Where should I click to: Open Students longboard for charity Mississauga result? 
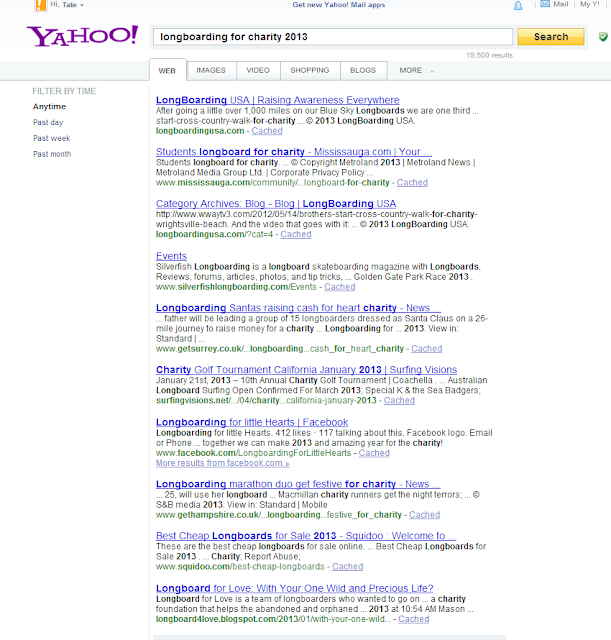pyautogui.click(x=294, y=152)
